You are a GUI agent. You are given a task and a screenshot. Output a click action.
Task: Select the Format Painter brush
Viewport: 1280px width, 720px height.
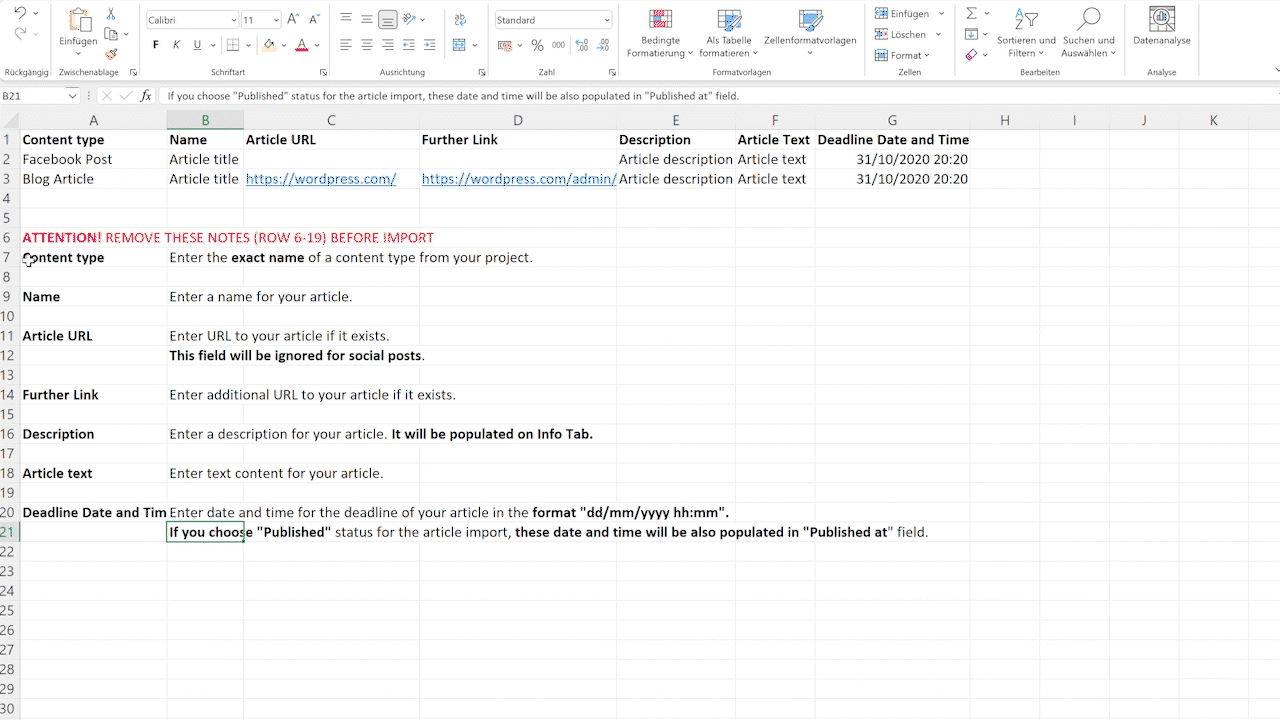[x=111, y=54]
